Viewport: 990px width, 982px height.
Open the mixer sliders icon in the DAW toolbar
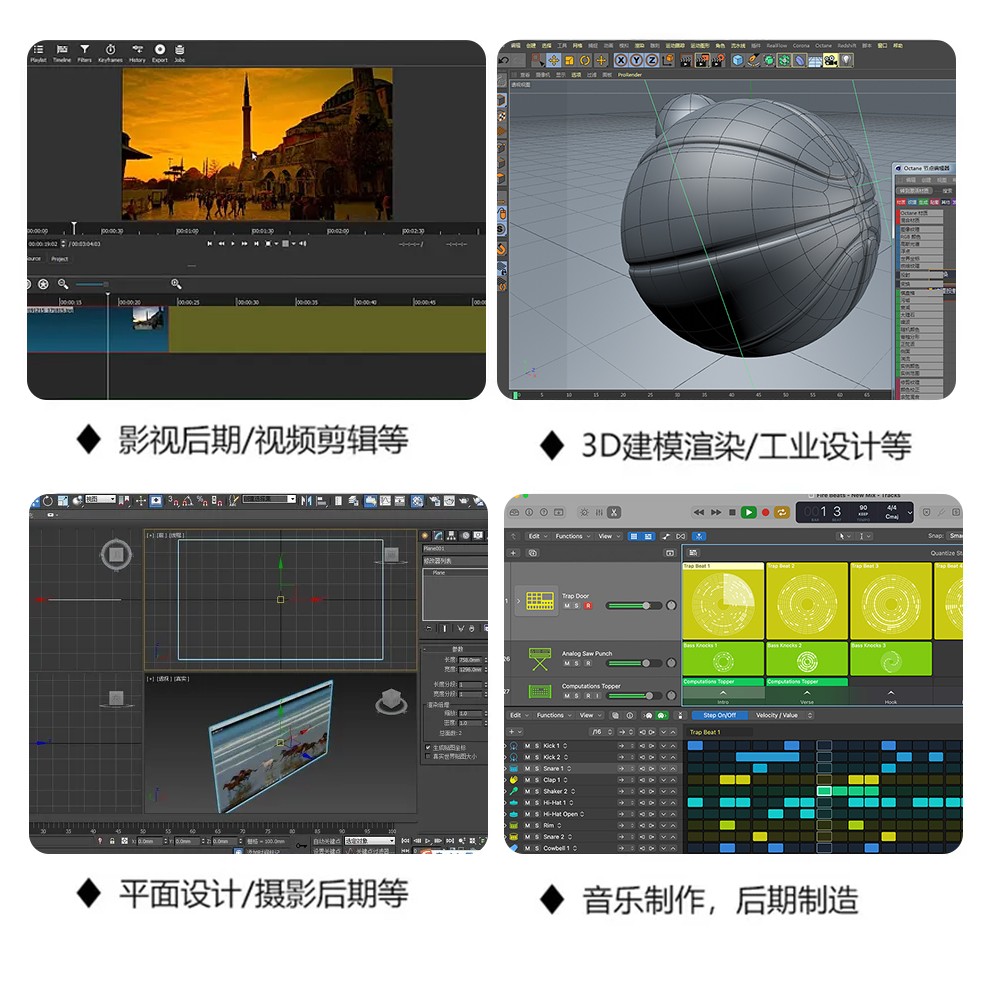599,512
